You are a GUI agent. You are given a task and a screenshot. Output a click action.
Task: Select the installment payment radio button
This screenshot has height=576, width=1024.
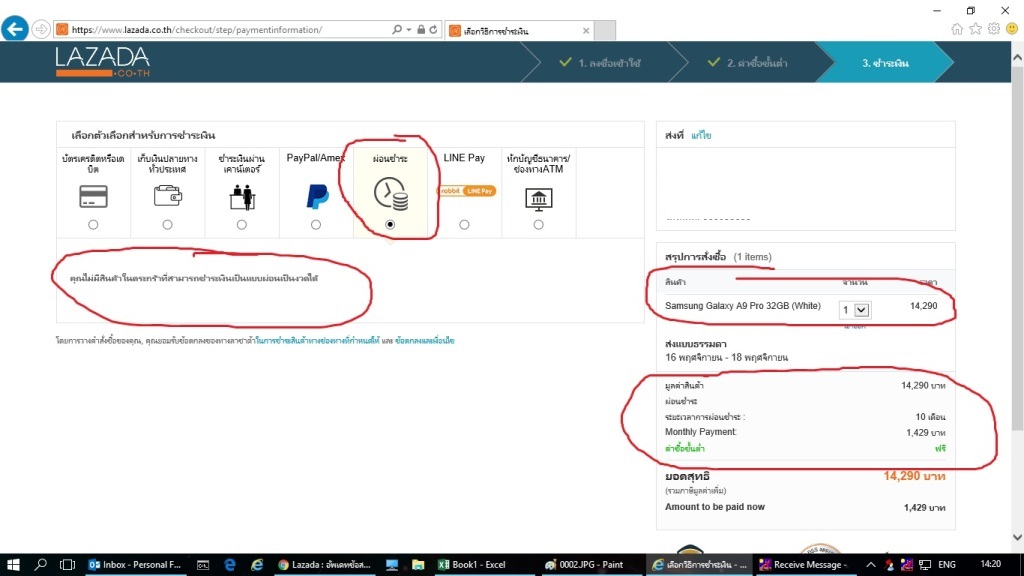coord(390,225)
